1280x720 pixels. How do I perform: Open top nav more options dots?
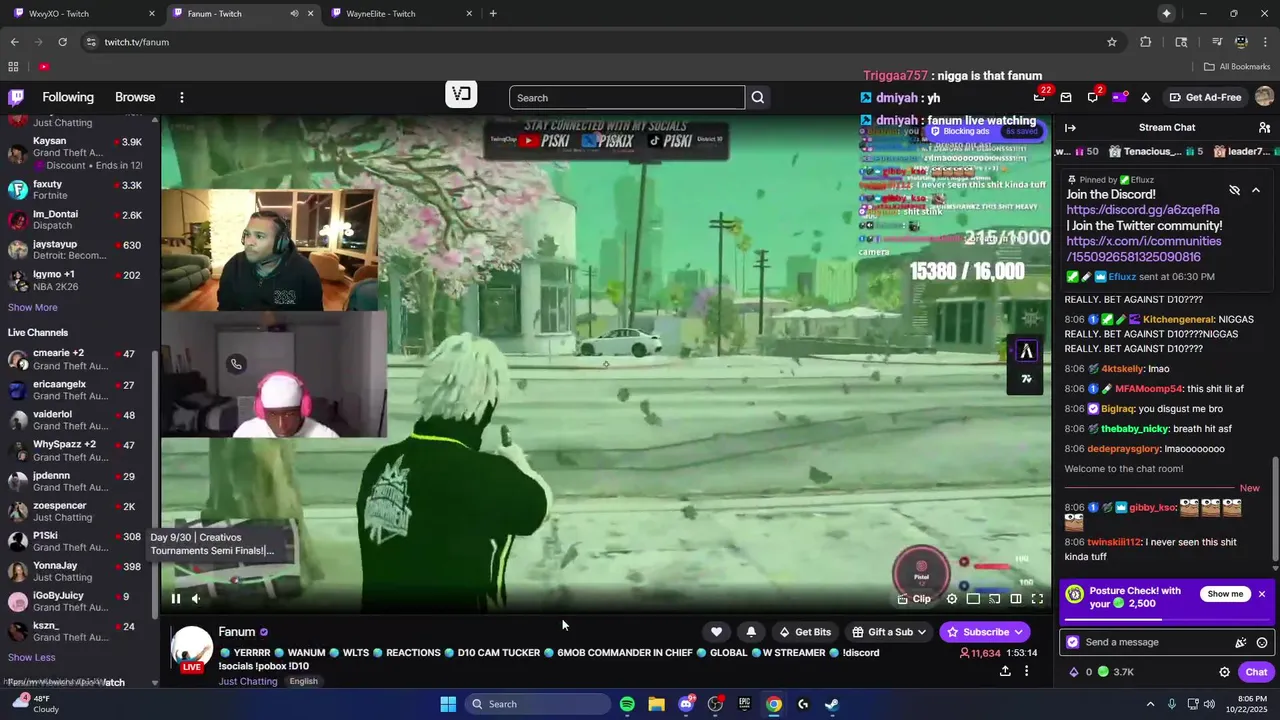click(182, 97)
